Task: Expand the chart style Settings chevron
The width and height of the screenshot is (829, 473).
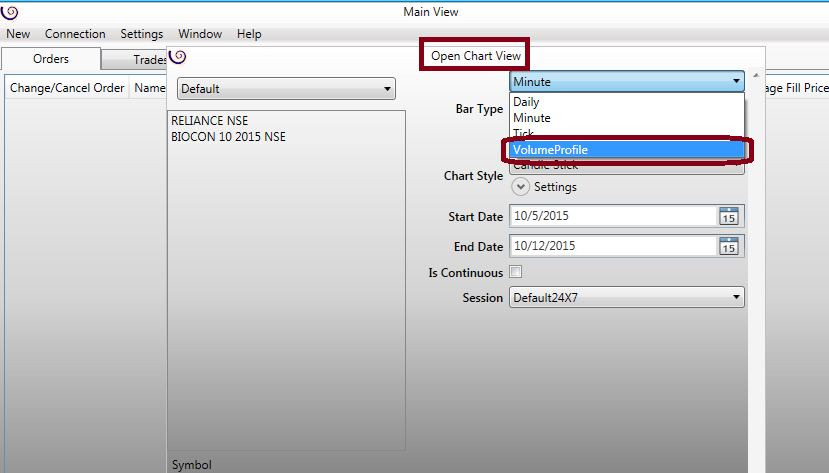Action: (521, 186)
